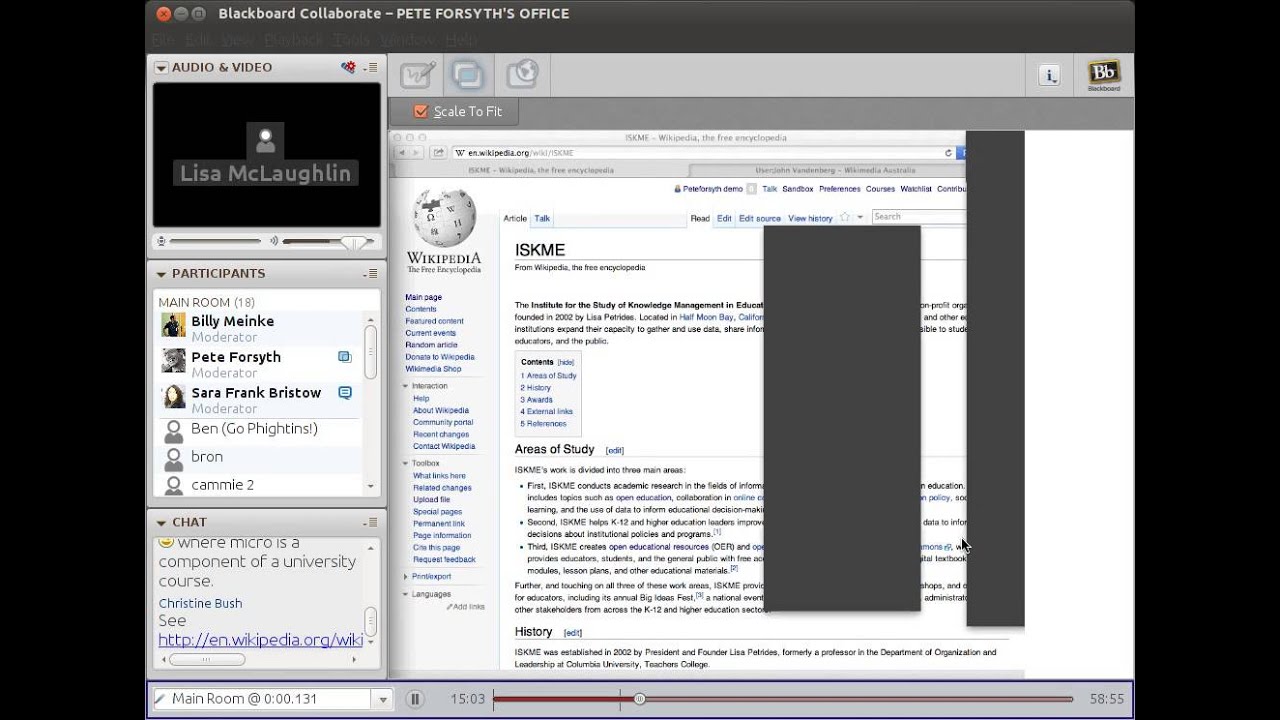Switch to Whiteboard mode icon

point(419,75)
